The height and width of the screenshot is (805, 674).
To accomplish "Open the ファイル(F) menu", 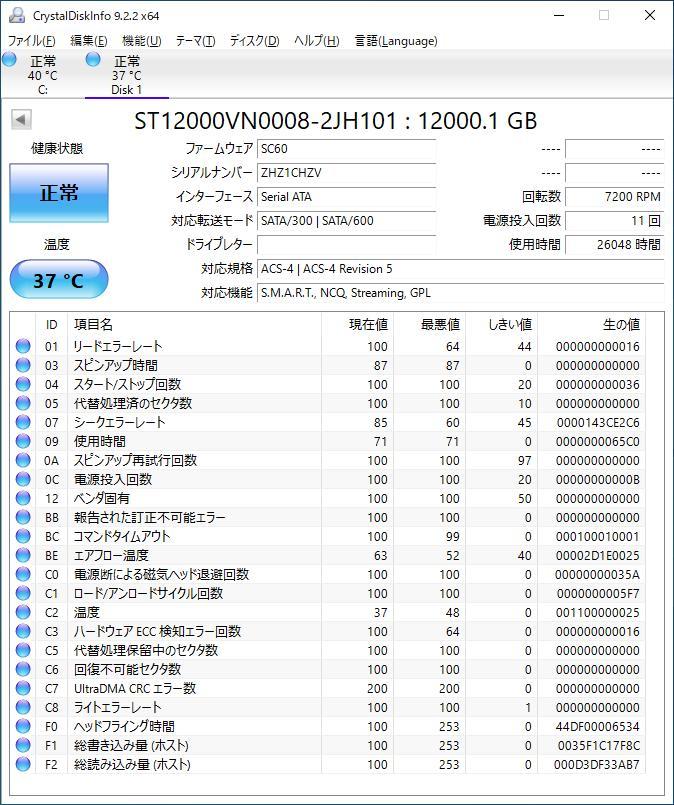I will [32, 41].
